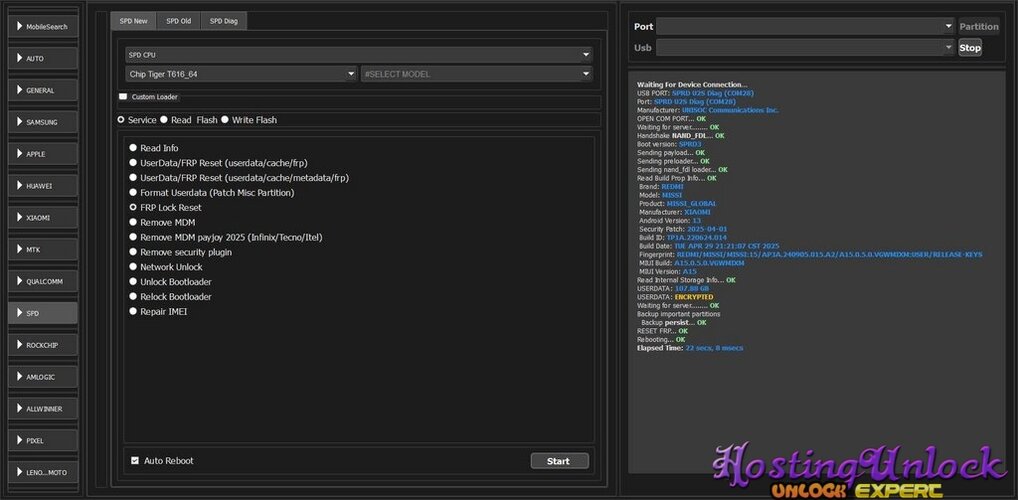Open the AUTO sidebar section
Viewport: 1018px width, 500px height.
pos(43,58)
